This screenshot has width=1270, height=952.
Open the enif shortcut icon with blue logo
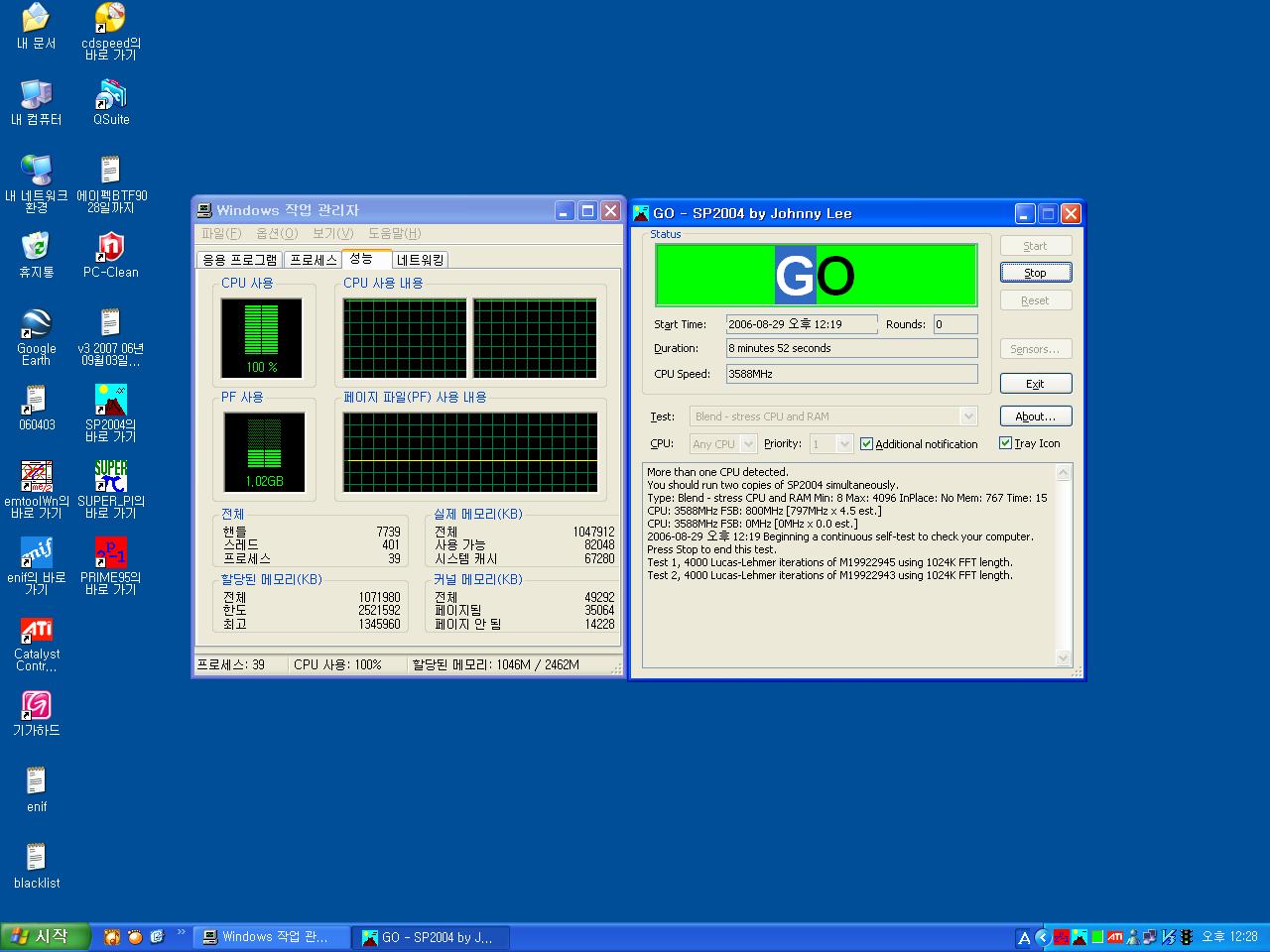pyautogui.click(x=36, y=566)
